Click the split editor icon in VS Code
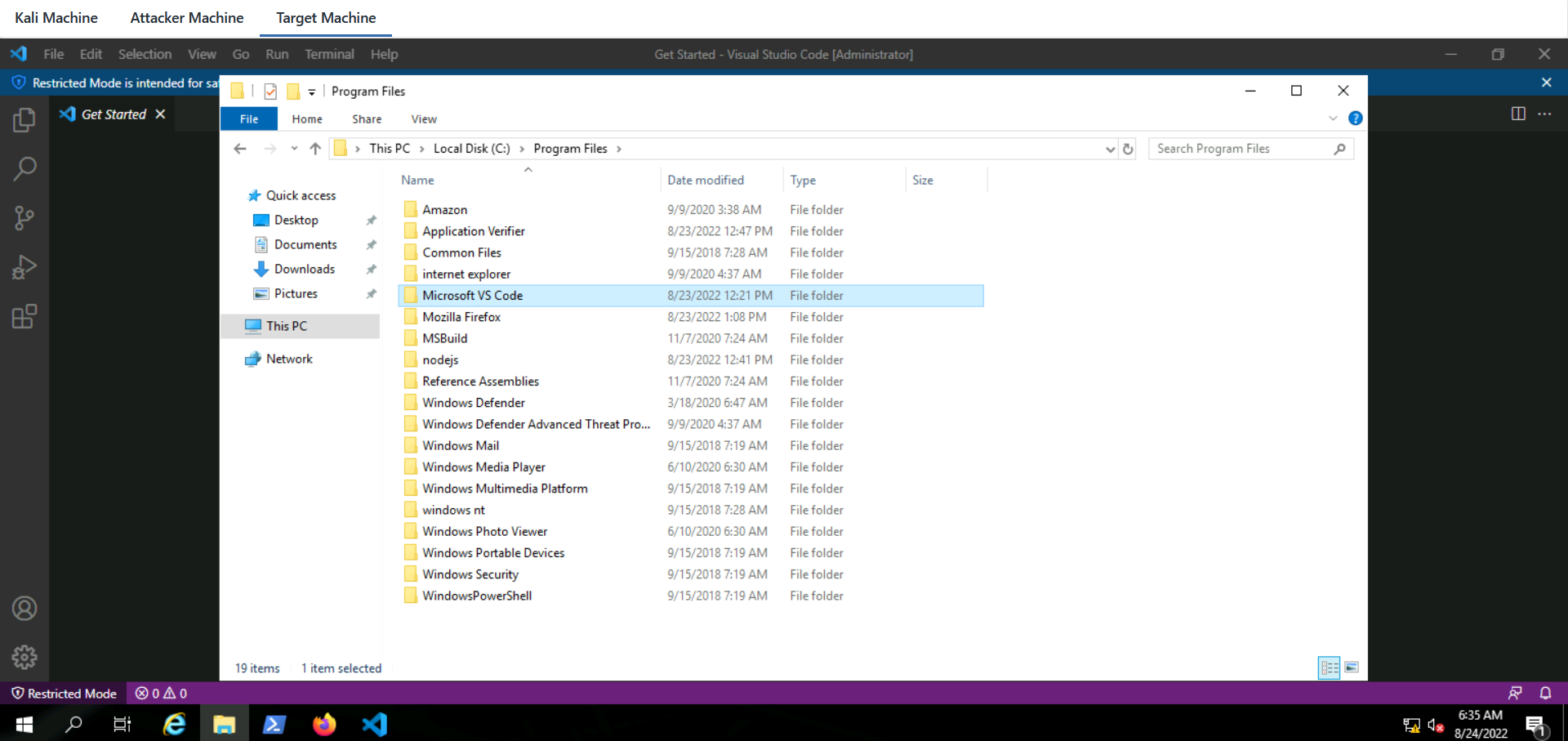Screen dimensions: 1568x741 click(x=1518, y=114)
